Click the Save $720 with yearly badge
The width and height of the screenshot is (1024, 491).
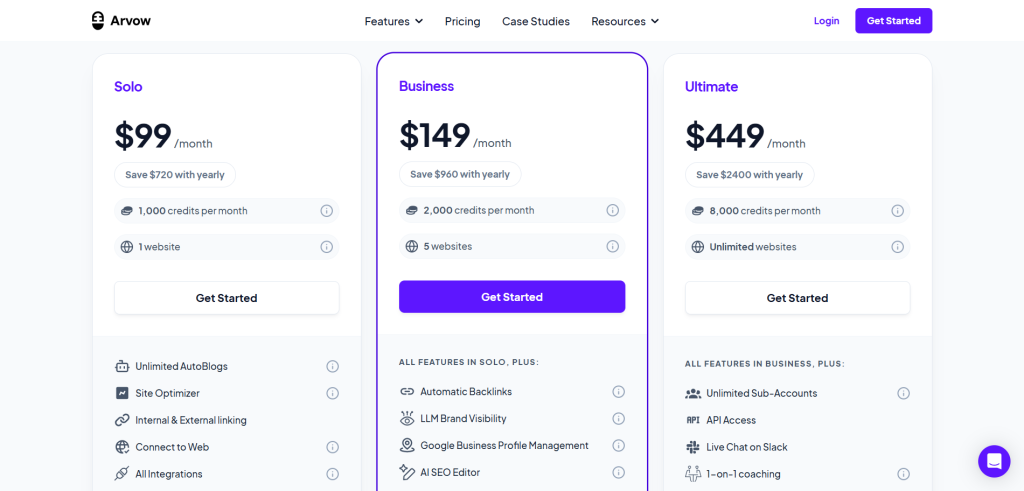175,175
